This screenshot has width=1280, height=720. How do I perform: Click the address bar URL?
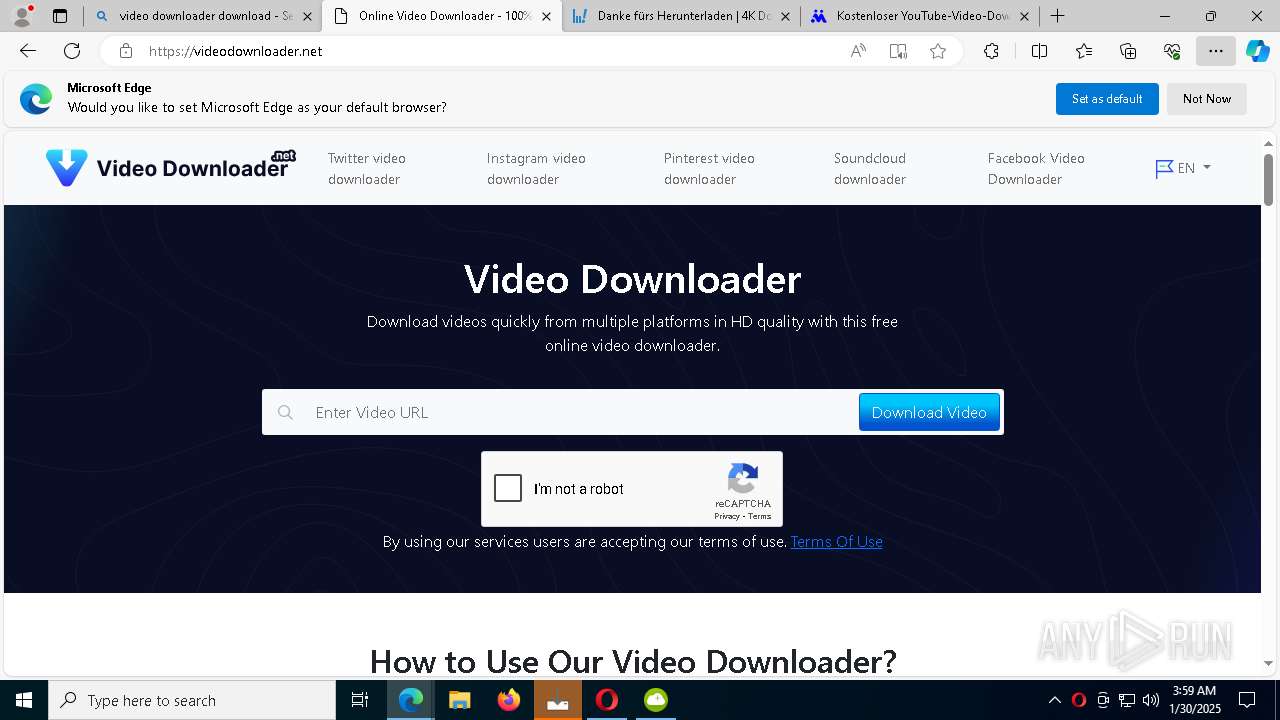[x=235, y=51]
